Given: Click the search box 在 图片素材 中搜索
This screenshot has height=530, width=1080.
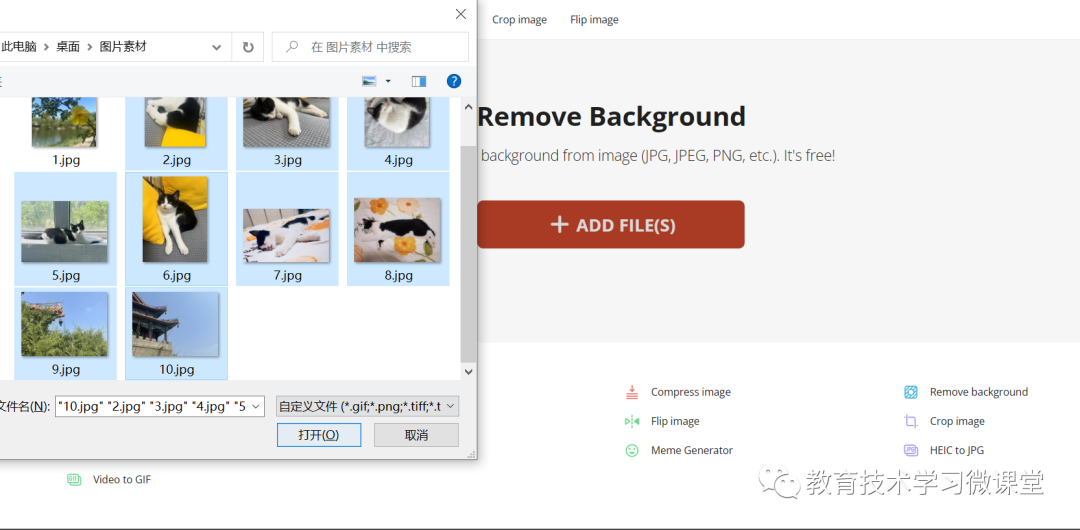Looking at the screenshot, I should [371, 47].
